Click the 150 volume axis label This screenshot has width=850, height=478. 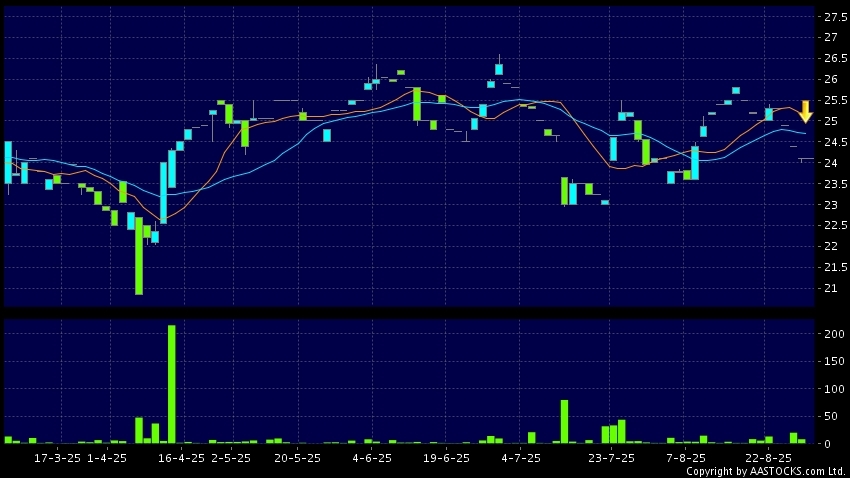(834, 361)
